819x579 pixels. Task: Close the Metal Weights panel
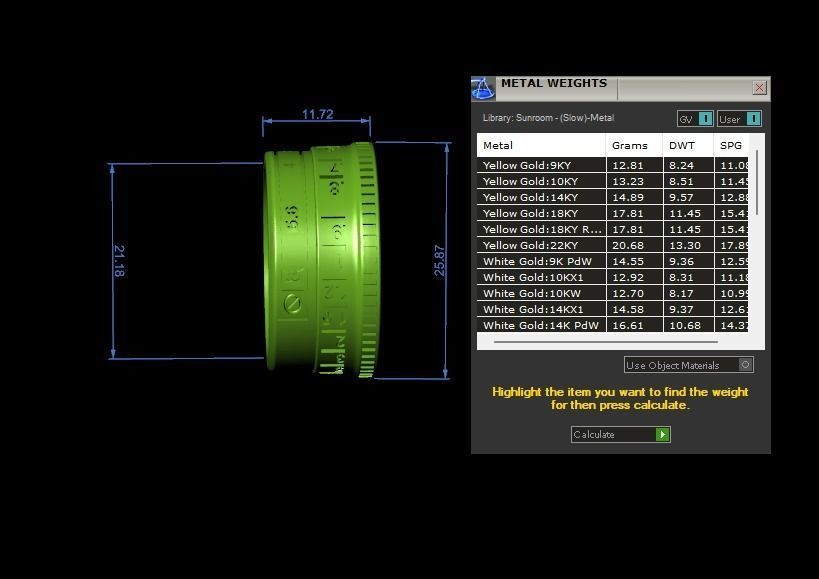point(759,88)
